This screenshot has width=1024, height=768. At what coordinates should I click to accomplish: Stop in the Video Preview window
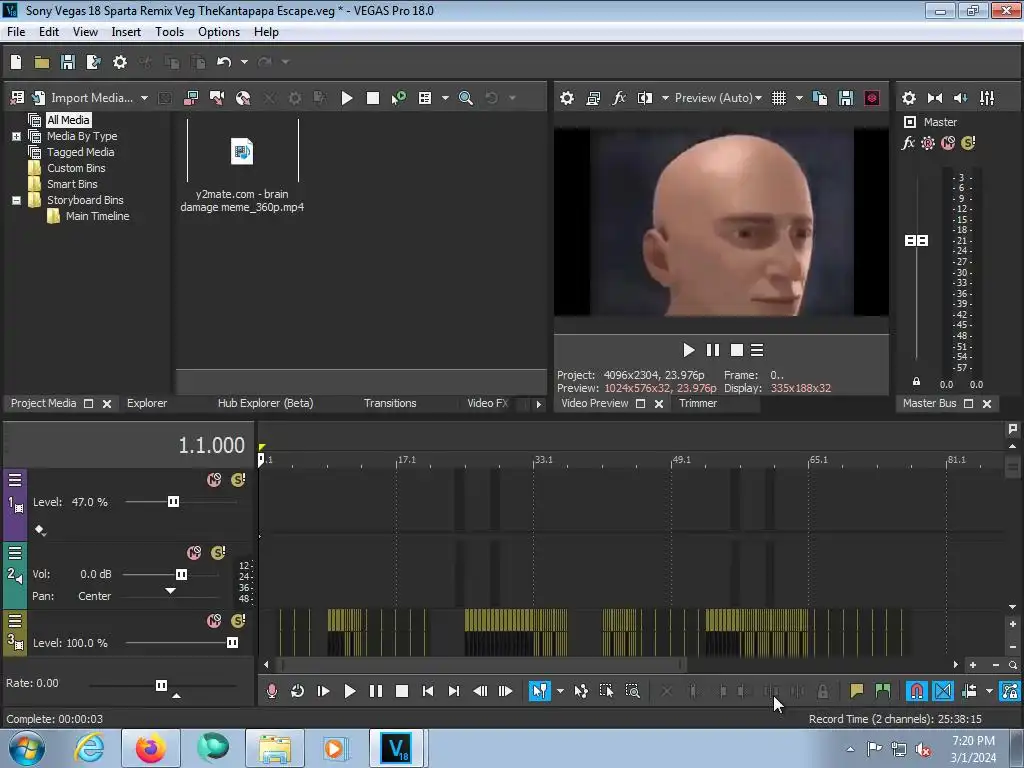pos(737,351)
